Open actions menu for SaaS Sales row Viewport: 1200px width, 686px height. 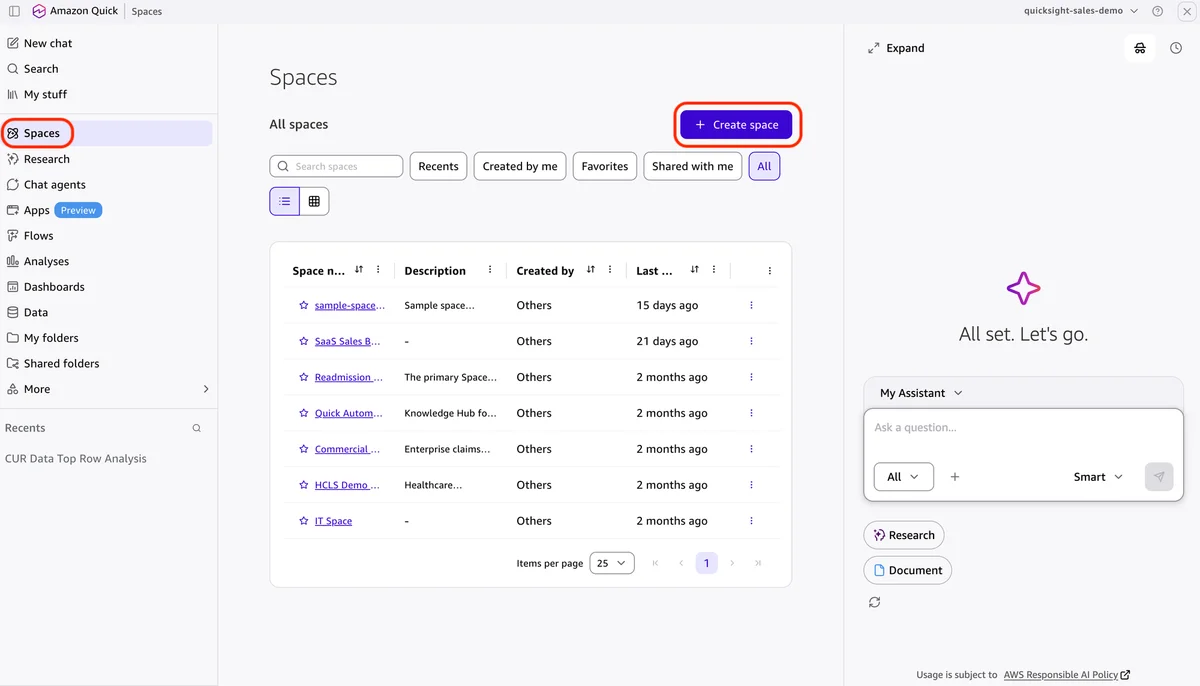coord(751,341)
